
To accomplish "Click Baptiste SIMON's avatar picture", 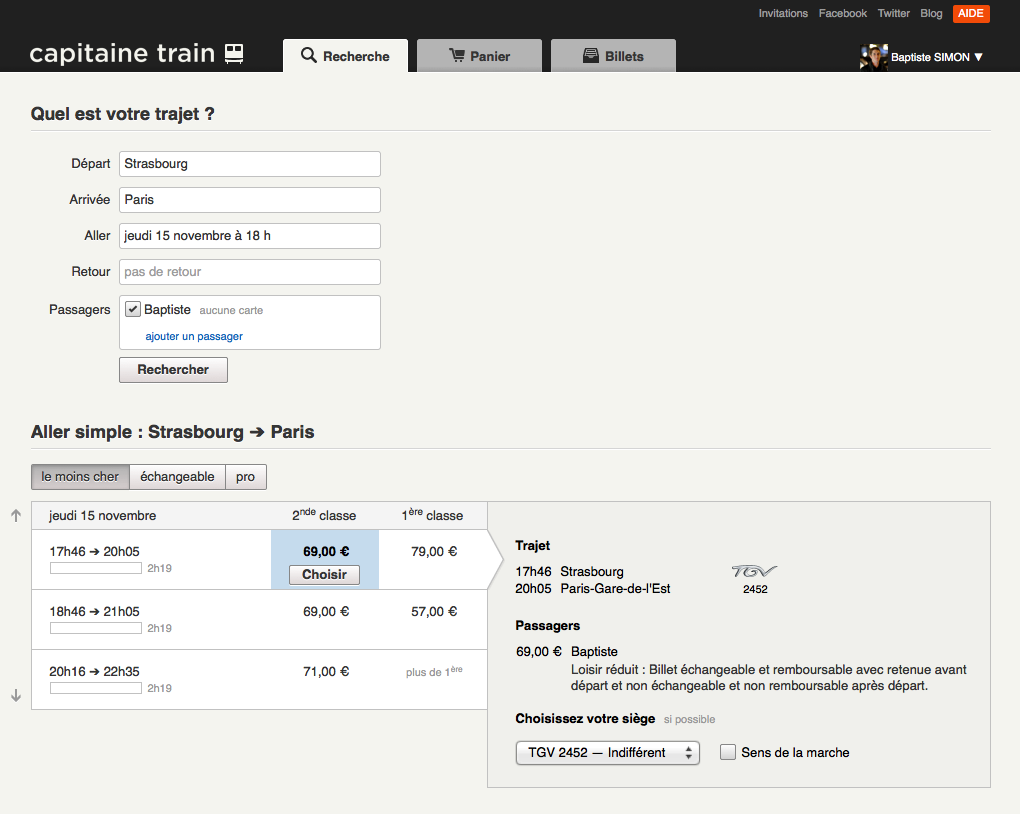I will tap(874, 57).
